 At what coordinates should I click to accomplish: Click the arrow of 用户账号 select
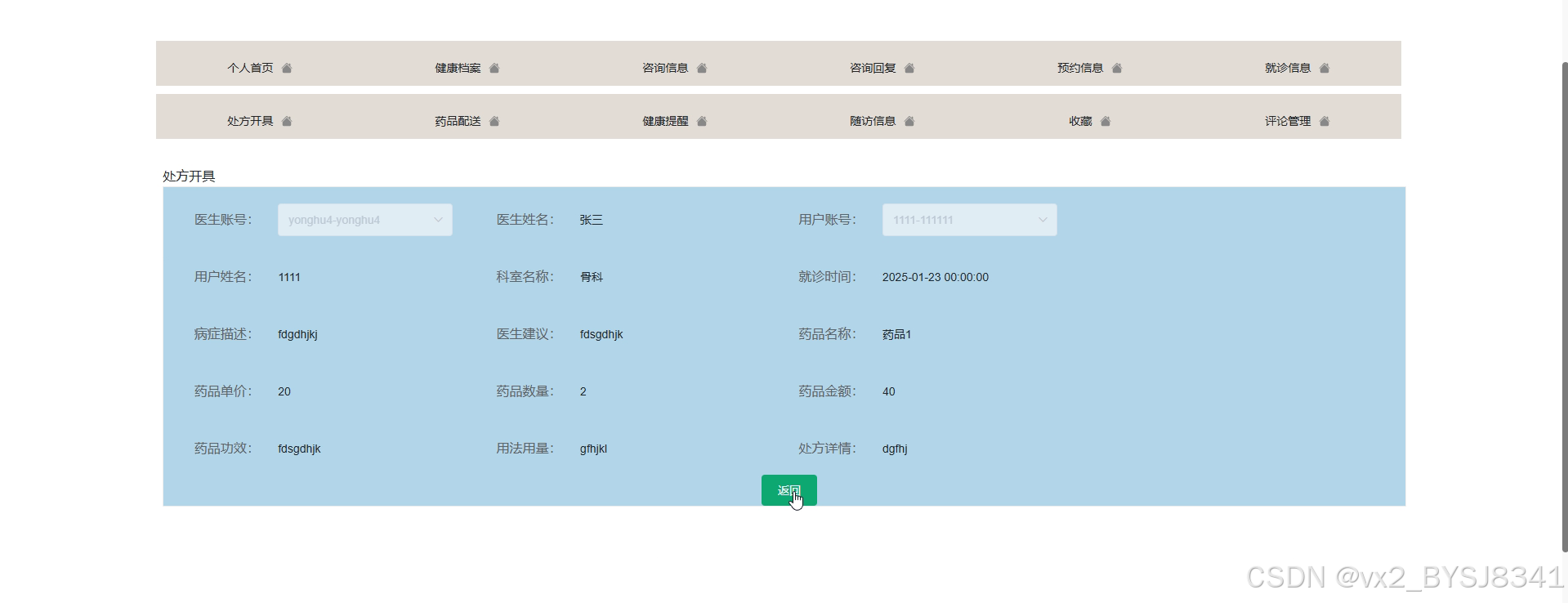pyautogui.click(x=1043, y=220)
